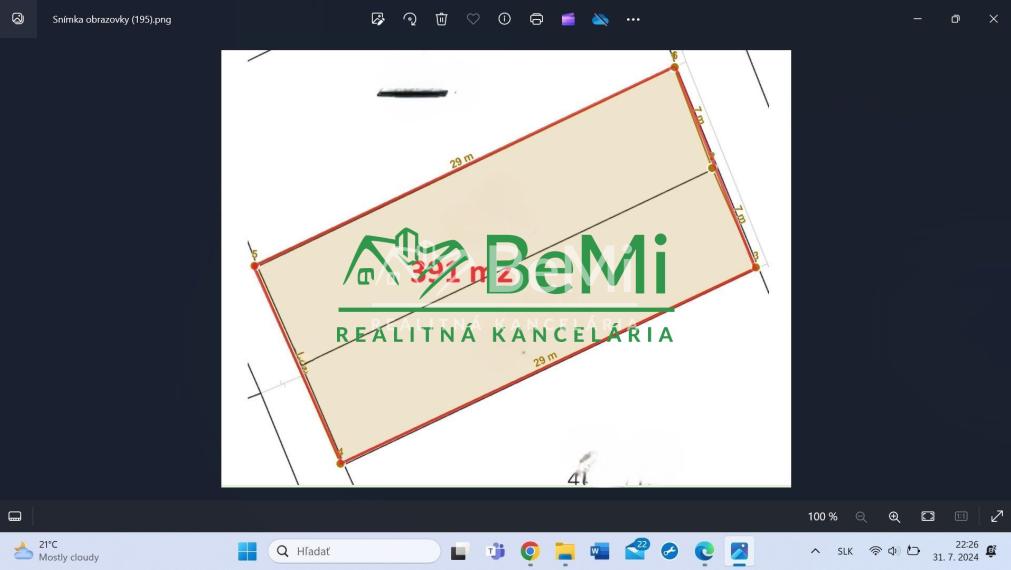The width and height of the screenshot is (1011, 570).
Task: Show hidden system tray icons
Action: 815,551
